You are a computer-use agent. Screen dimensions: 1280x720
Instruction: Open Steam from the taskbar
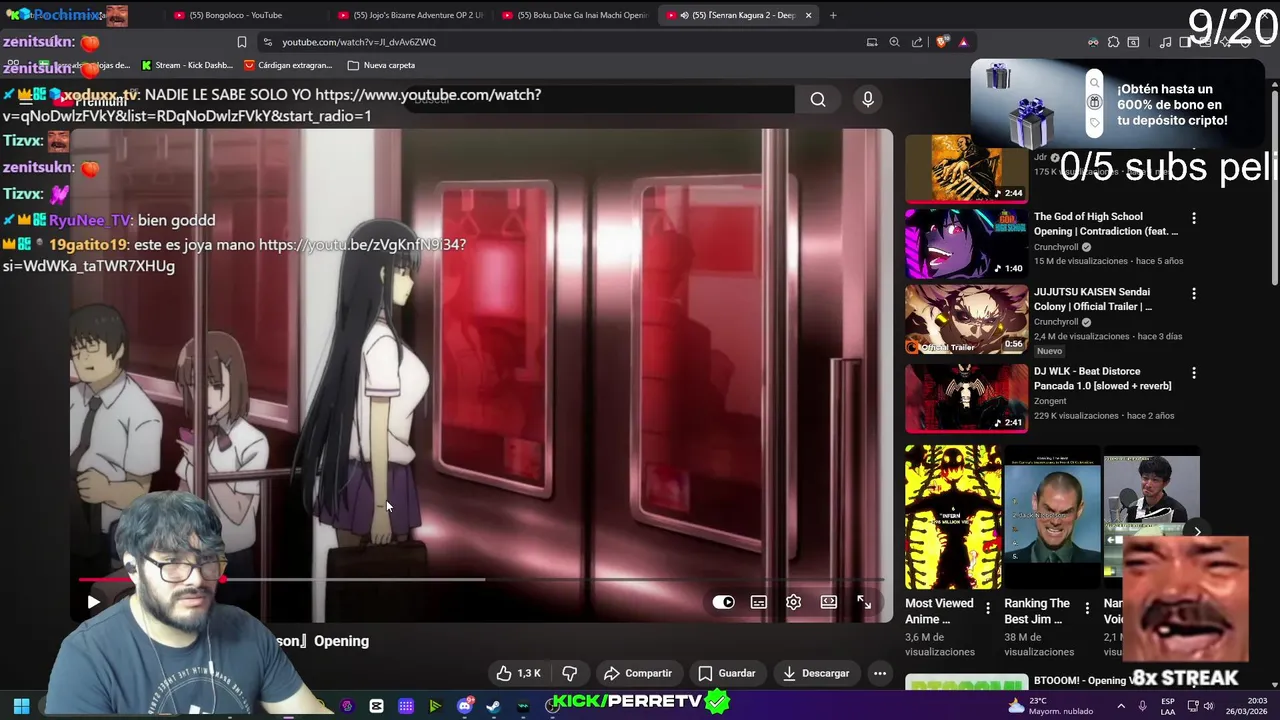click(494, 706)
